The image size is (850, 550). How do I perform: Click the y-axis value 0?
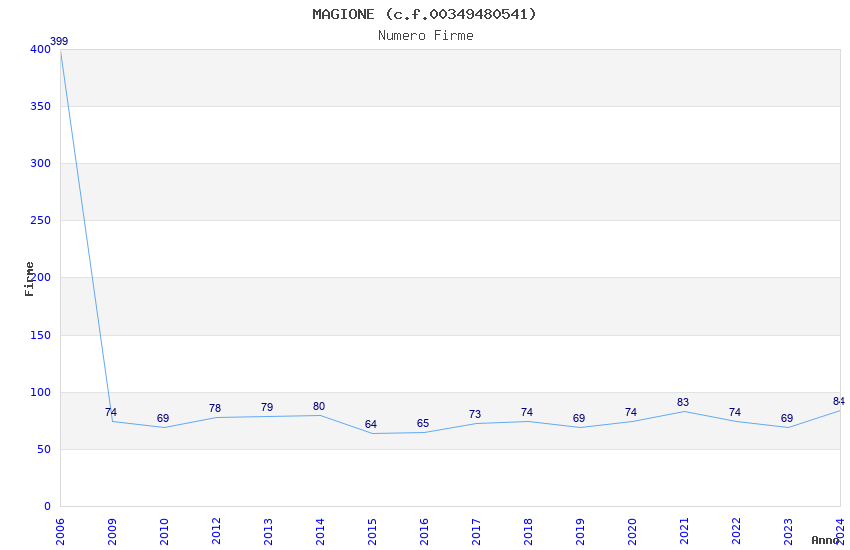click(48, 506)
